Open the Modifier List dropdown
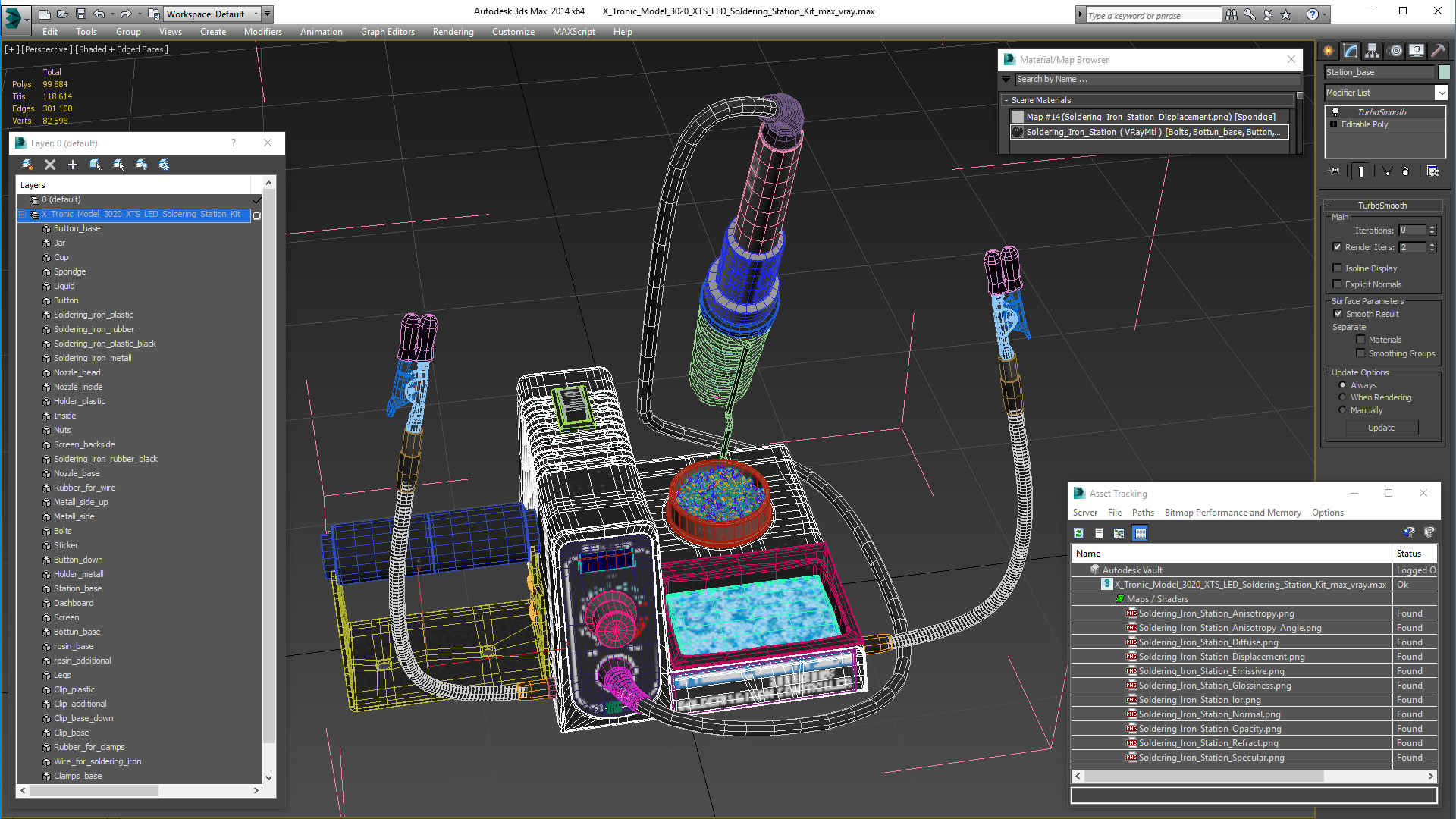The width and height of the screenshot is (1456, 819). coord(1441,93)
